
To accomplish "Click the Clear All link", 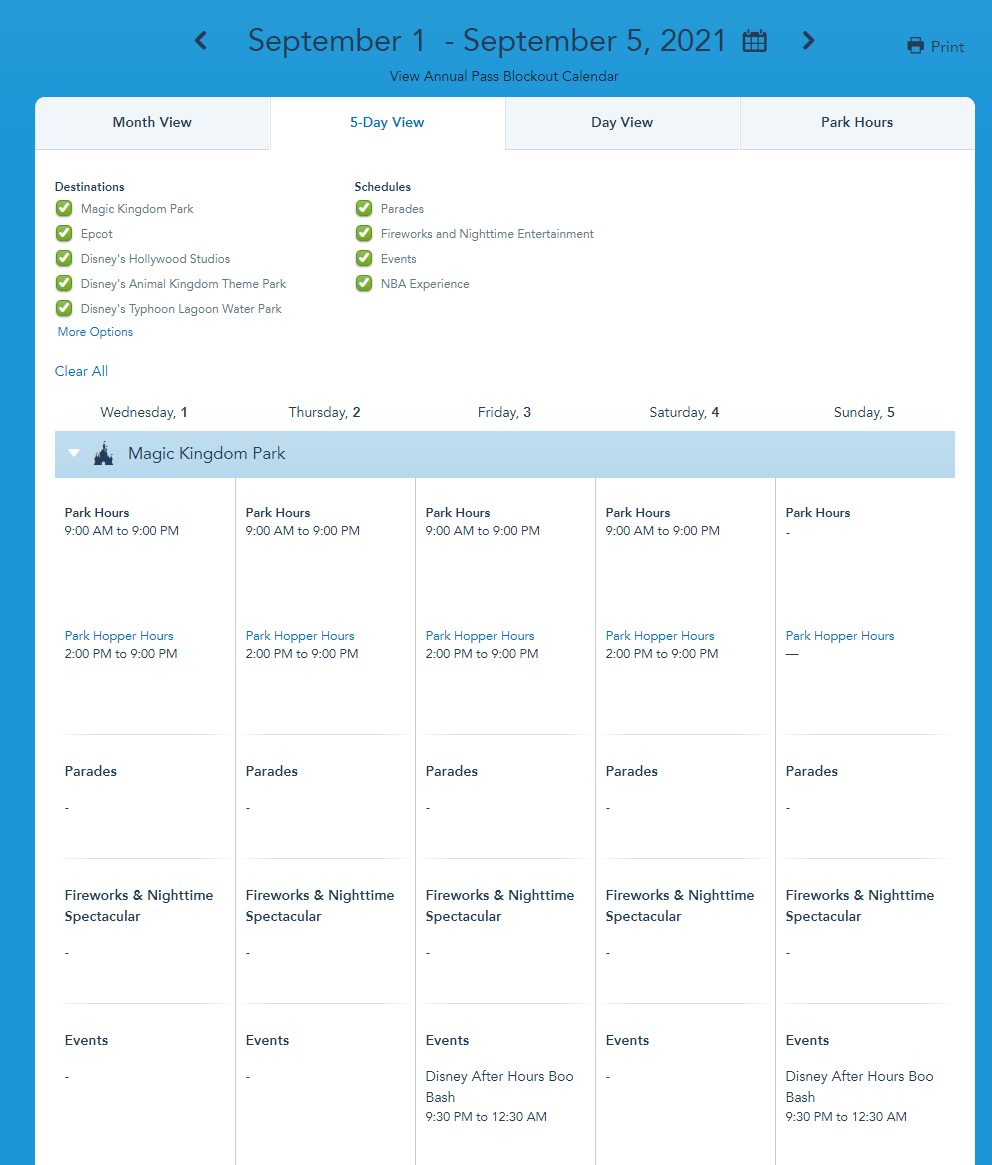I will coord(81,371).
